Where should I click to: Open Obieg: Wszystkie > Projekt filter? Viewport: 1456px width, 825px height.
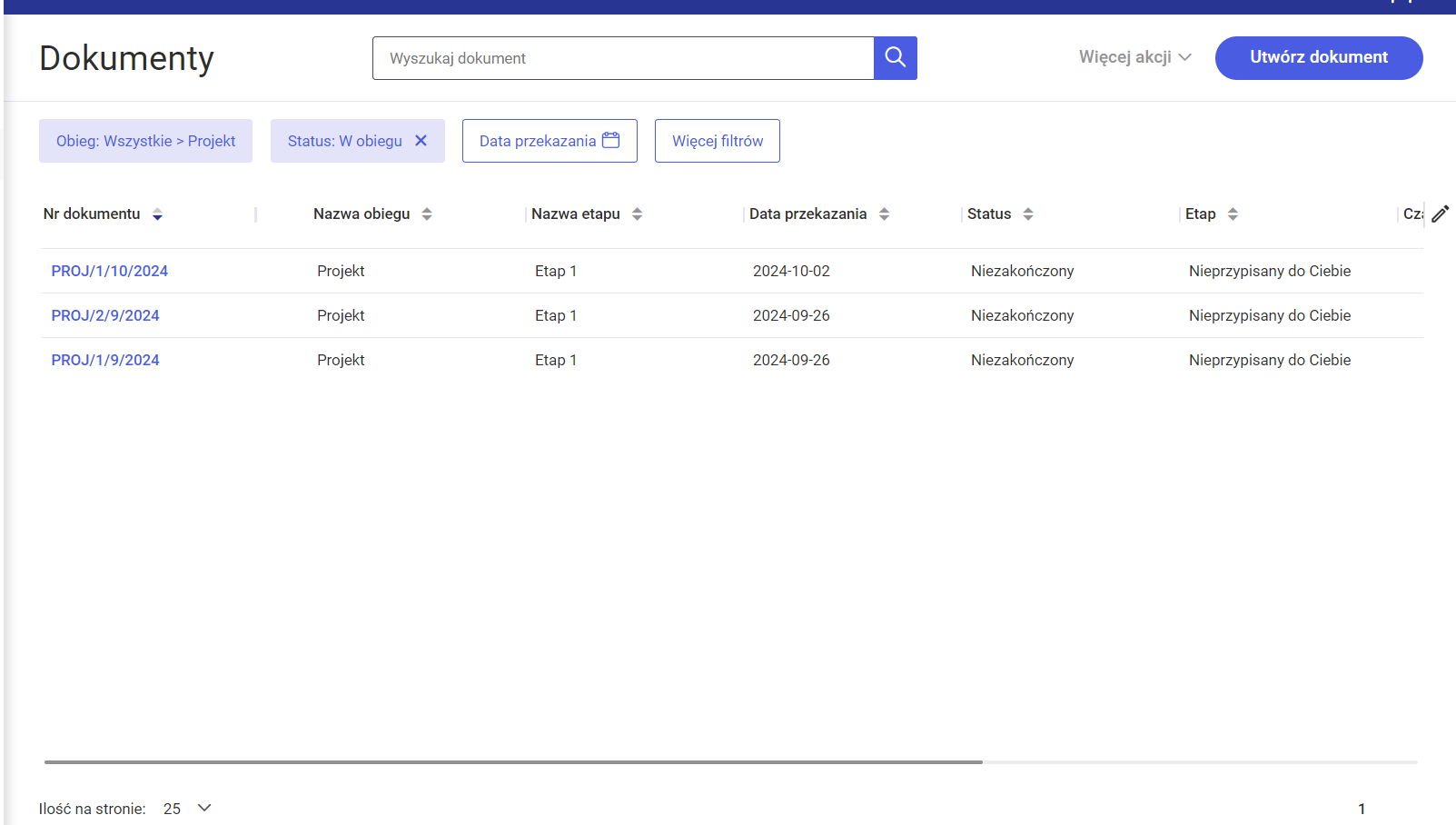(145, 141)
